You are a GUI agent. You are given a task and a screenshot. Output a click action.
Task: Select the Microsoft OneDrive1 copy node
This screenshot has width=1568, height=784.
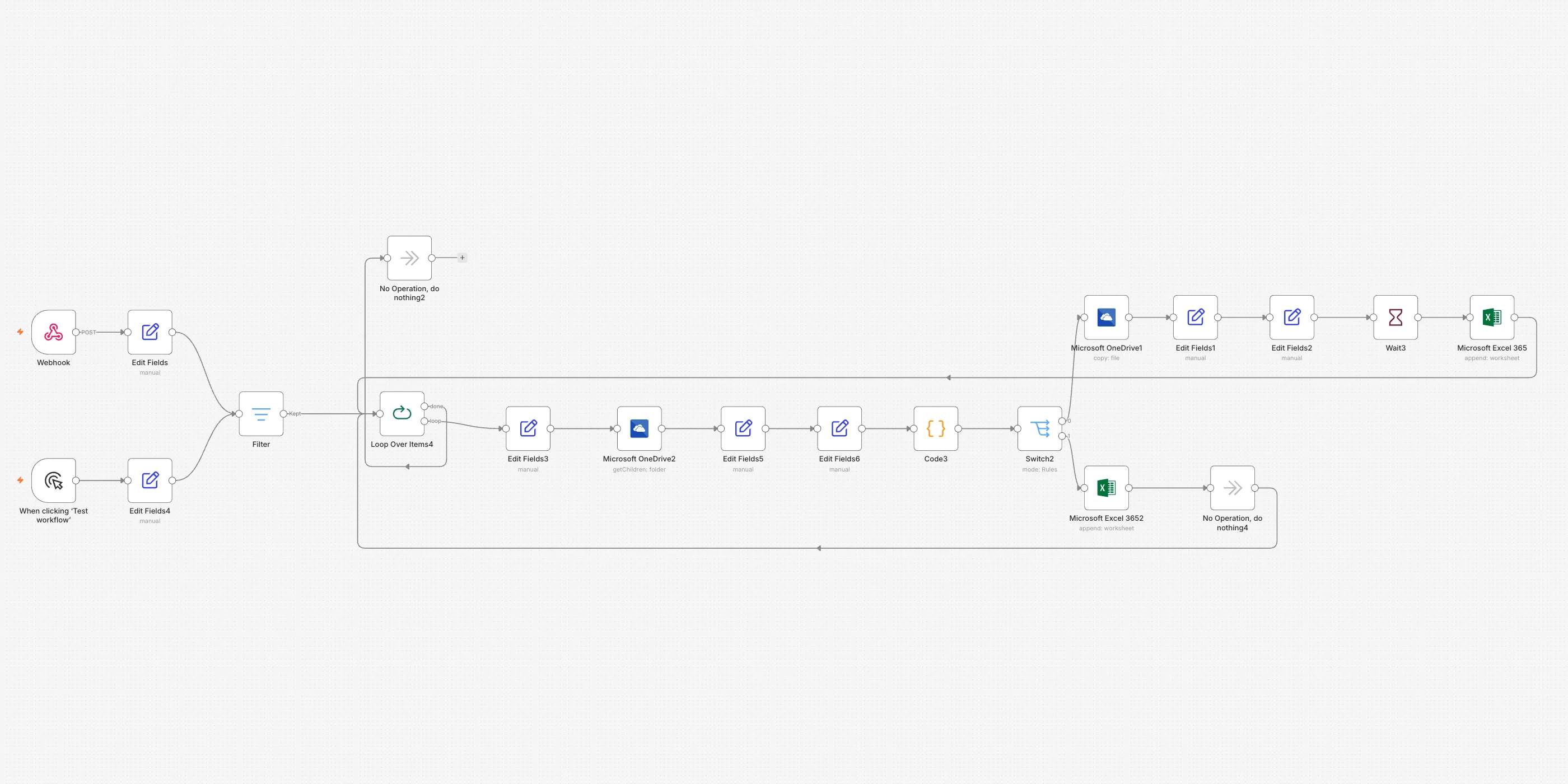click(1107, 318)
